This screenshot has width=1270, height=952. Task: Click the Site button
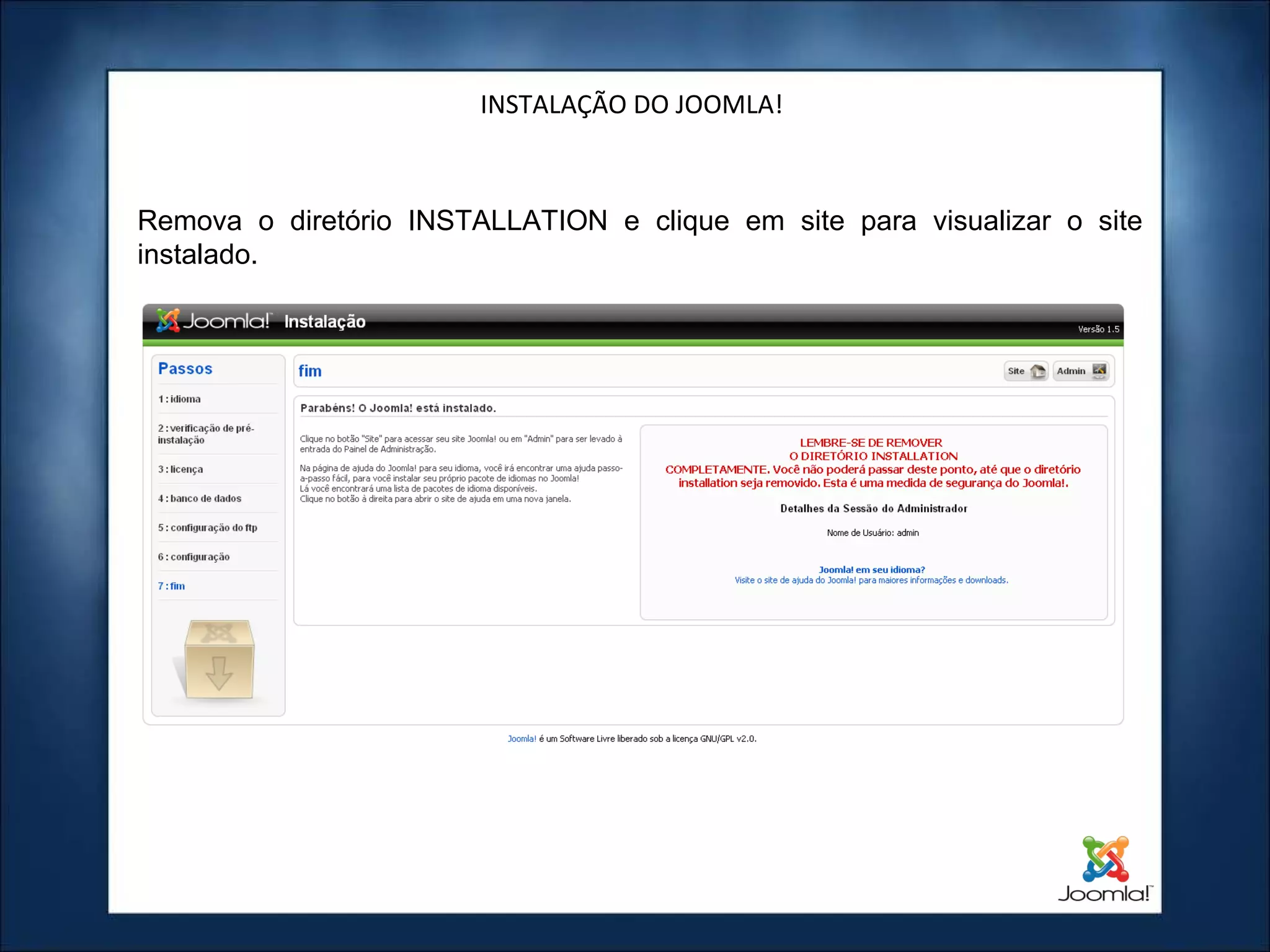(1026, 371)
